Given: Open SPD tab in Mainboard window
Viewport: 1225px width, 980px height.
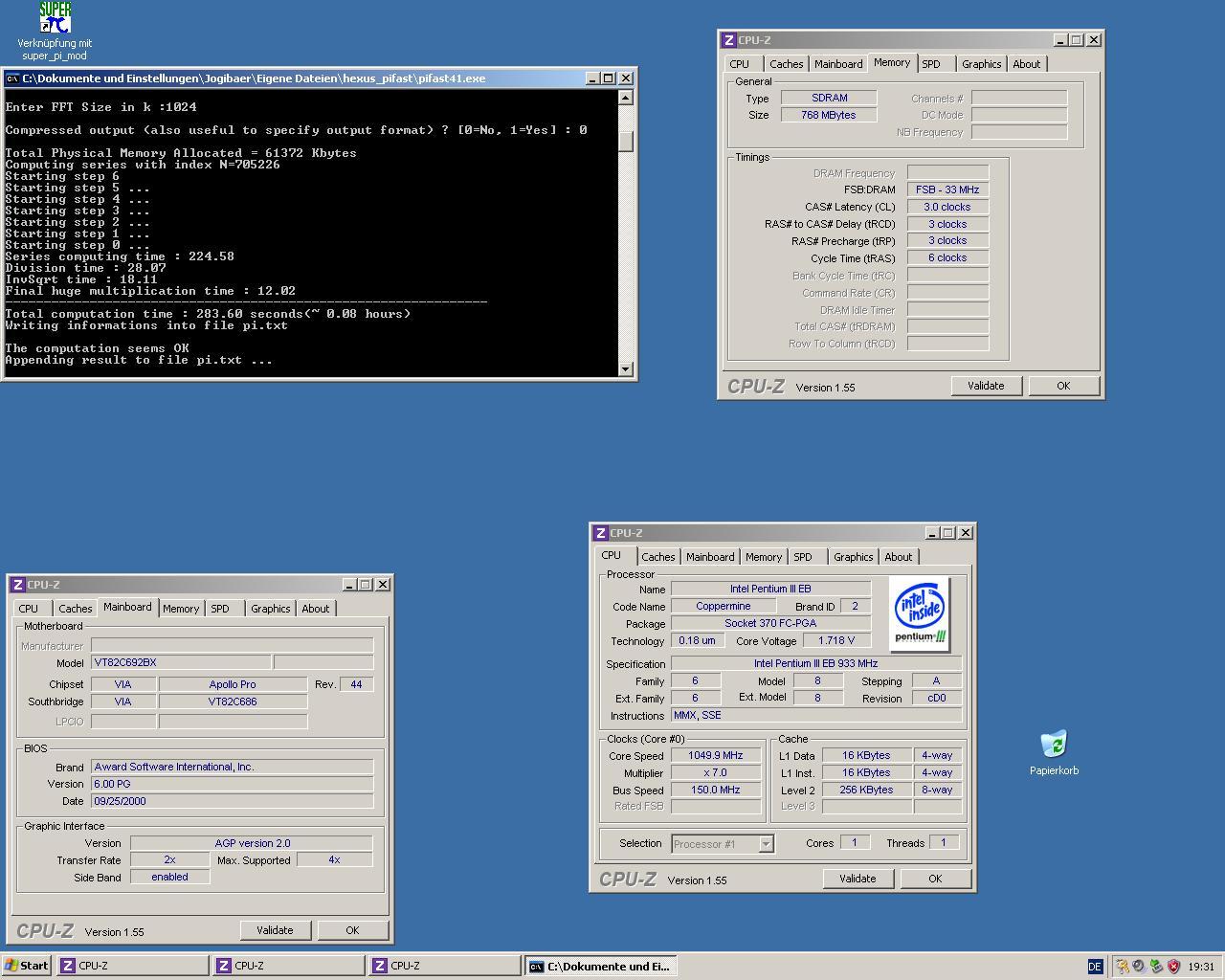Looking at the screenshot, I should [x=220, y=609].
